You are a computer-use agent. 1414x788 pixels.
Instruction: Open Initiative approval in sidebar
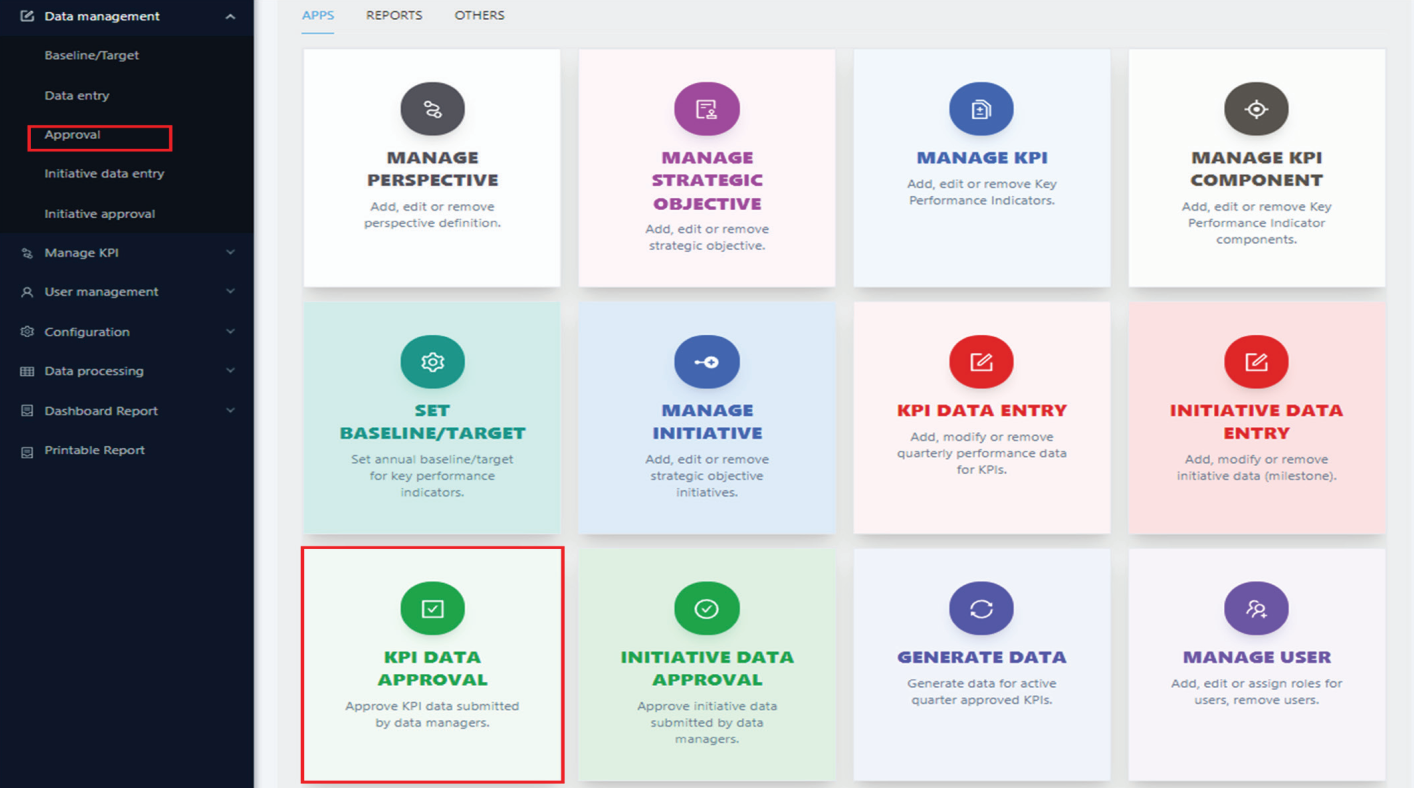pos(100,214)
